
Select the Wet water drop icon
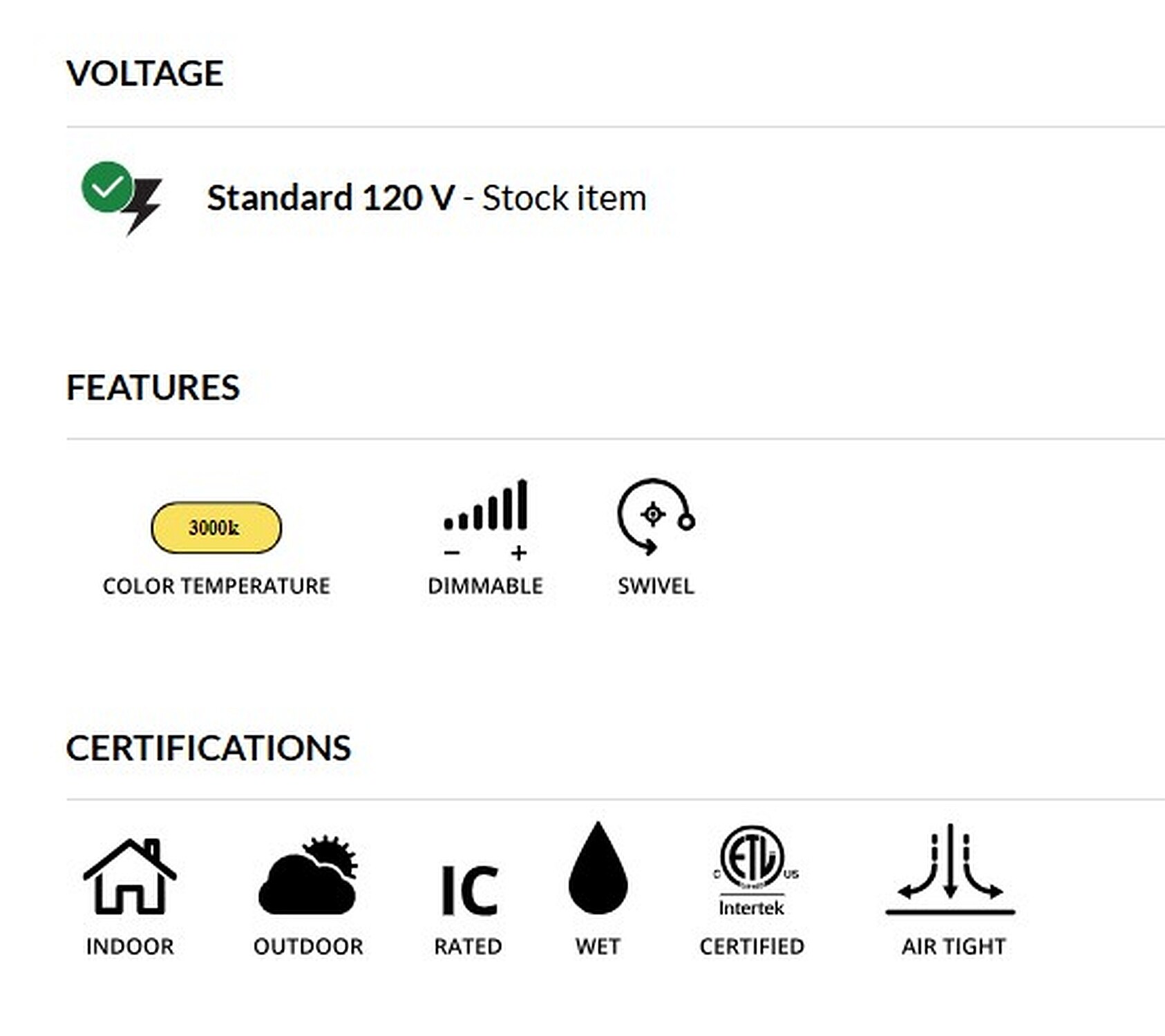tap(598, 868)
